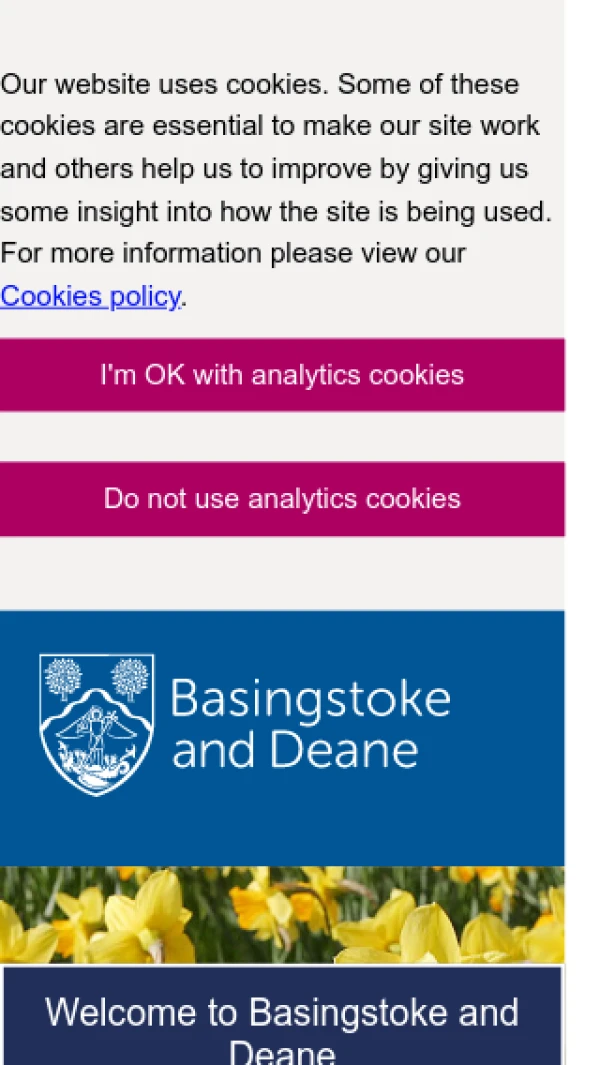Click "and Deane" text in the logo
The height and width of the screenshot is (1065, 600).
click(x=295, y=750)
